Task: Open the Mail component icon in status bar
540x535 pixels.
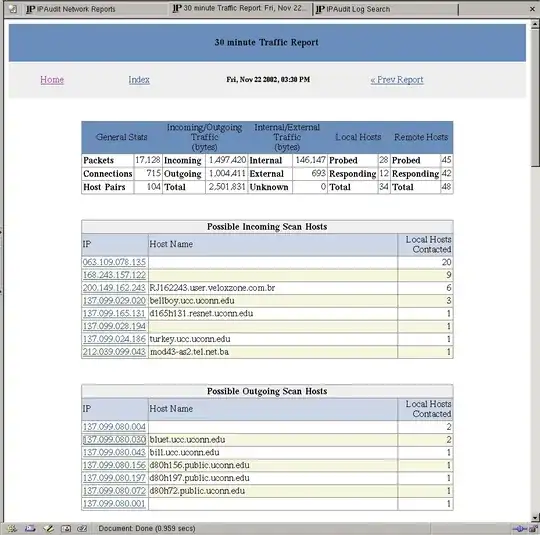Action: [x=30, y=528]
